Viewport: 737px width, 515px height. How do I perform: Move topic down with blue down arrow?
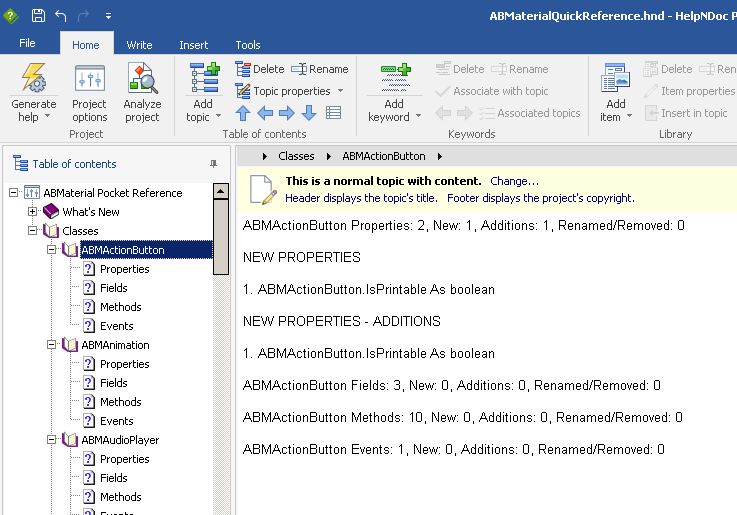[309, 113]
